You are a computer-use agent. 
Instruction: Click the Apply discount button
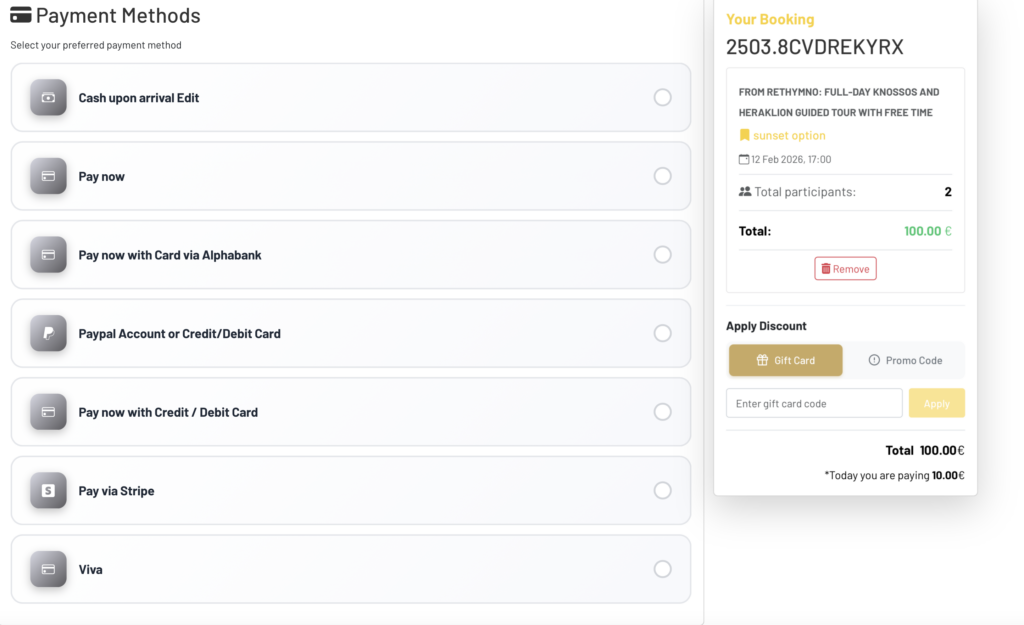coord(936,403)
